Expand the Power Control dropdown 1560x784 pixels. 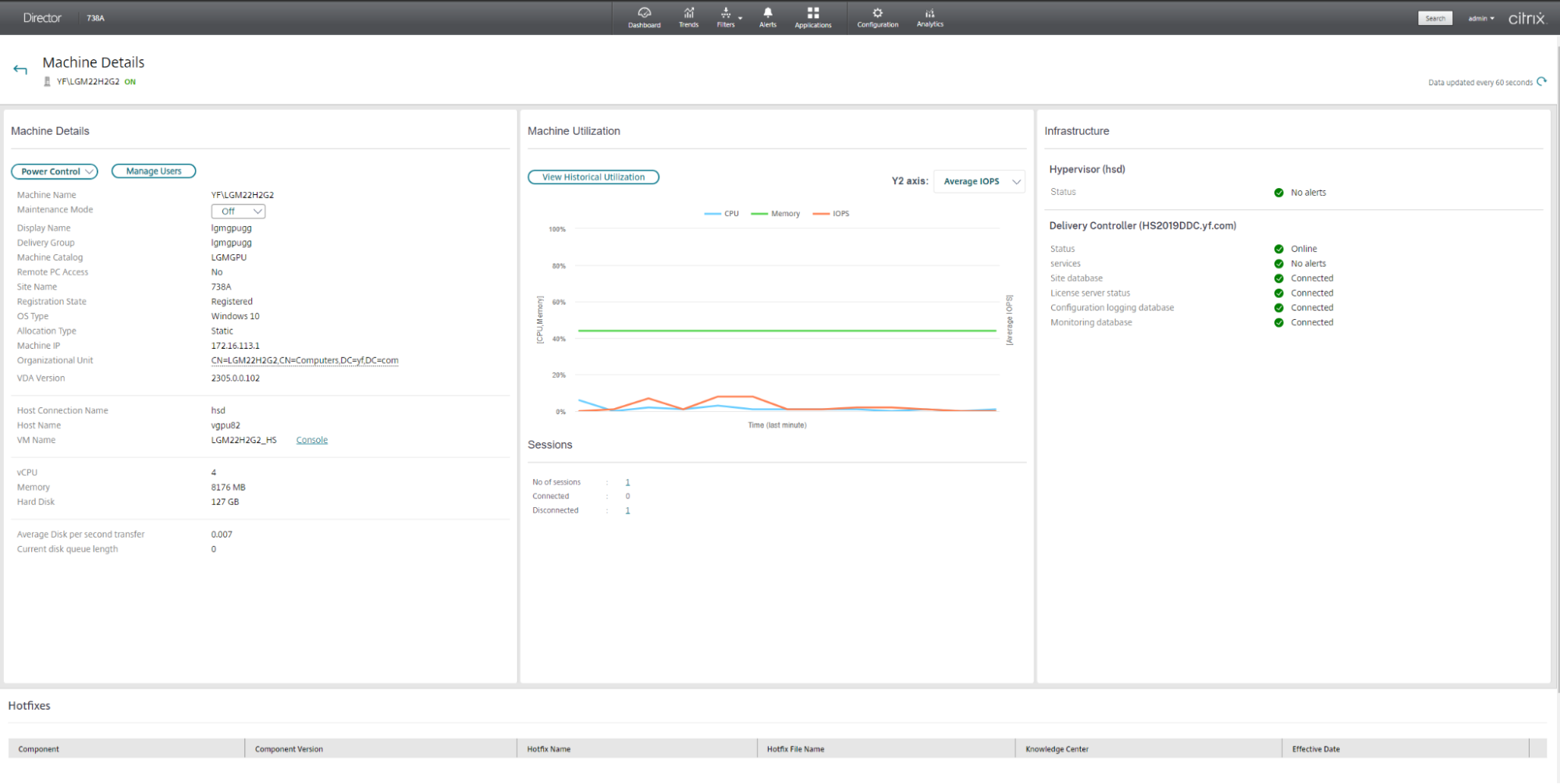tap(55, 172)
